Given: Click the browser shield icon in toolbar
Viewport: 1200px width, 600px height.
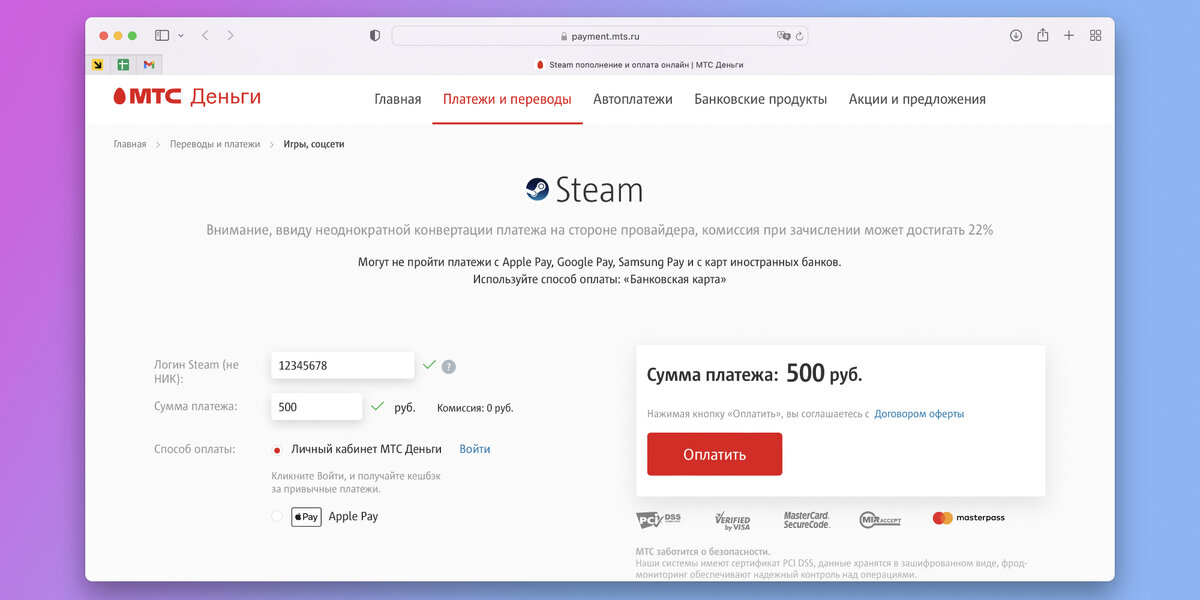Looking at the screenshot, I should [x=374, y=34].
